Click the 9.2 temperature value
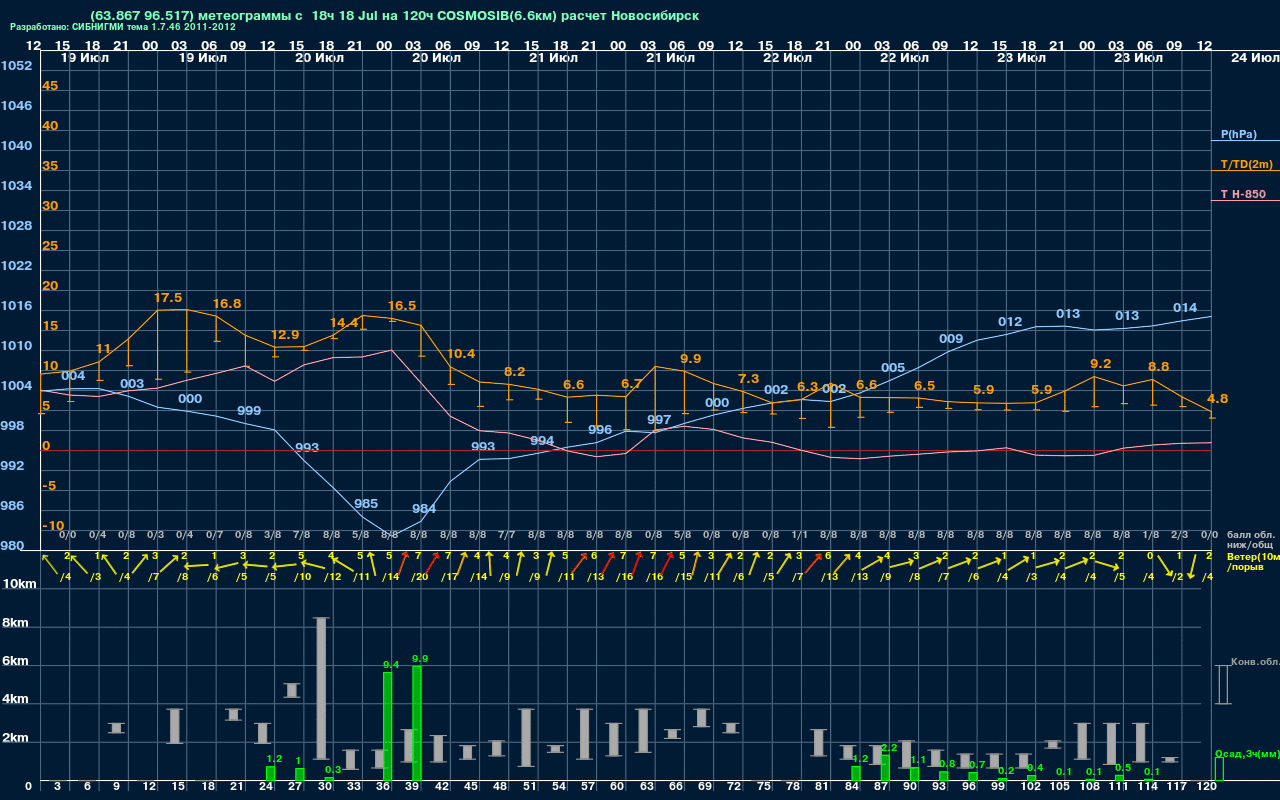This screenshot has width=1280, height=800. [1100, 364]
